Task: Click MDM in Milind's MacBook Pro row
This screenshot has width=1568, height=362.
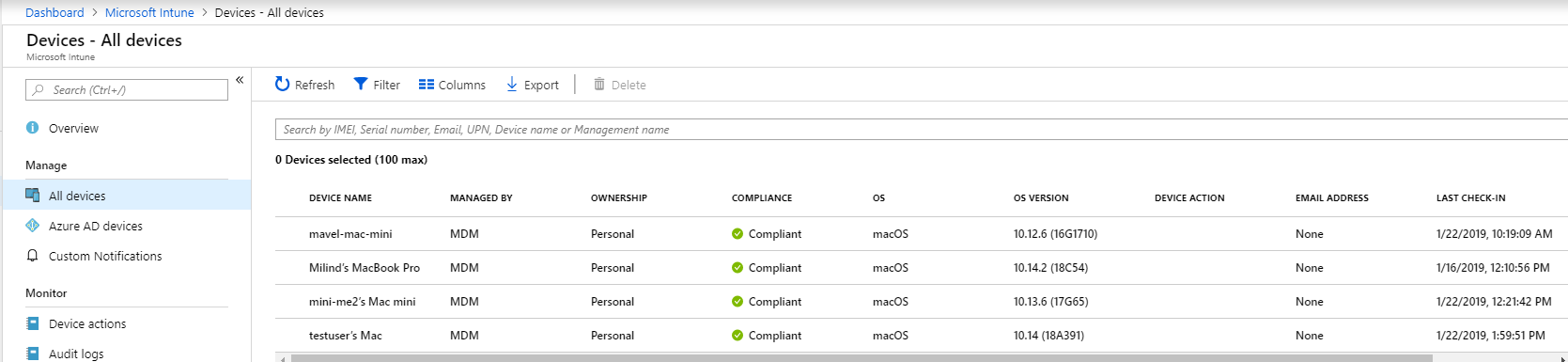Action: coord(464,268)
